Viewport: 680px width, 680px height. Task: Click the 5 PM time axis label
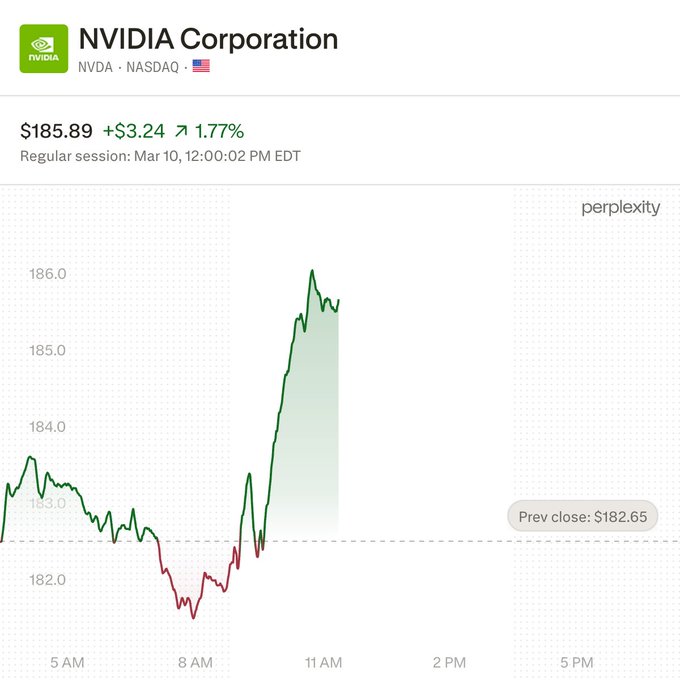click(577, 662)
